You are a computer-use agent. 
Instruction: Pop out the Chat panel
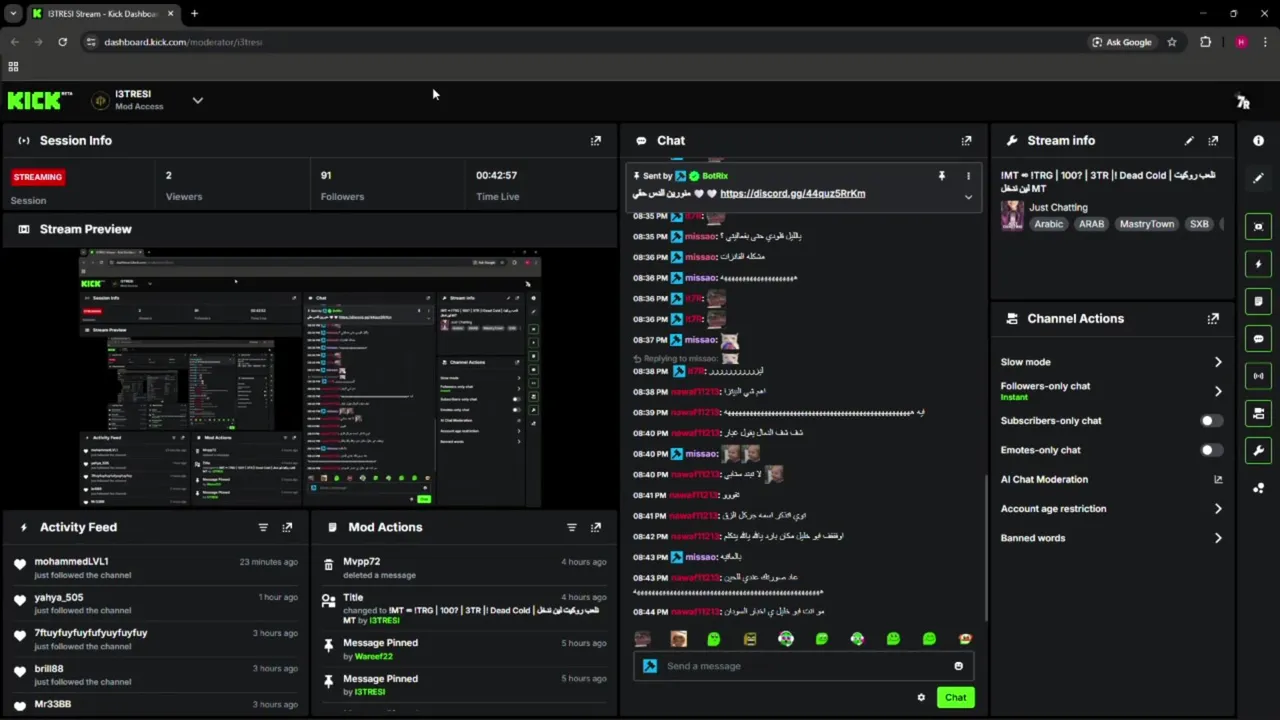click(x=966, y=141)
